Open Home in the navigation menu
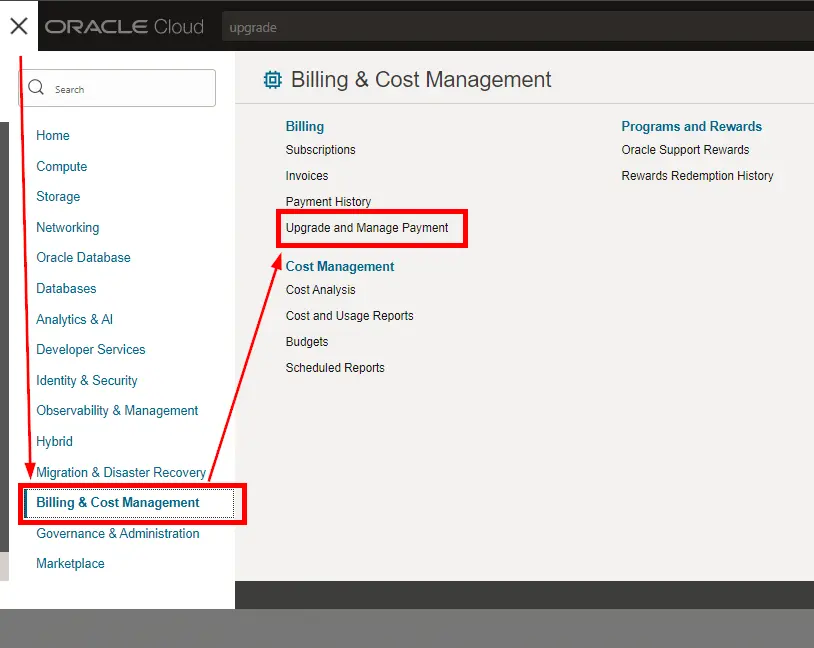The image size is (814, 648). (53, 136)
